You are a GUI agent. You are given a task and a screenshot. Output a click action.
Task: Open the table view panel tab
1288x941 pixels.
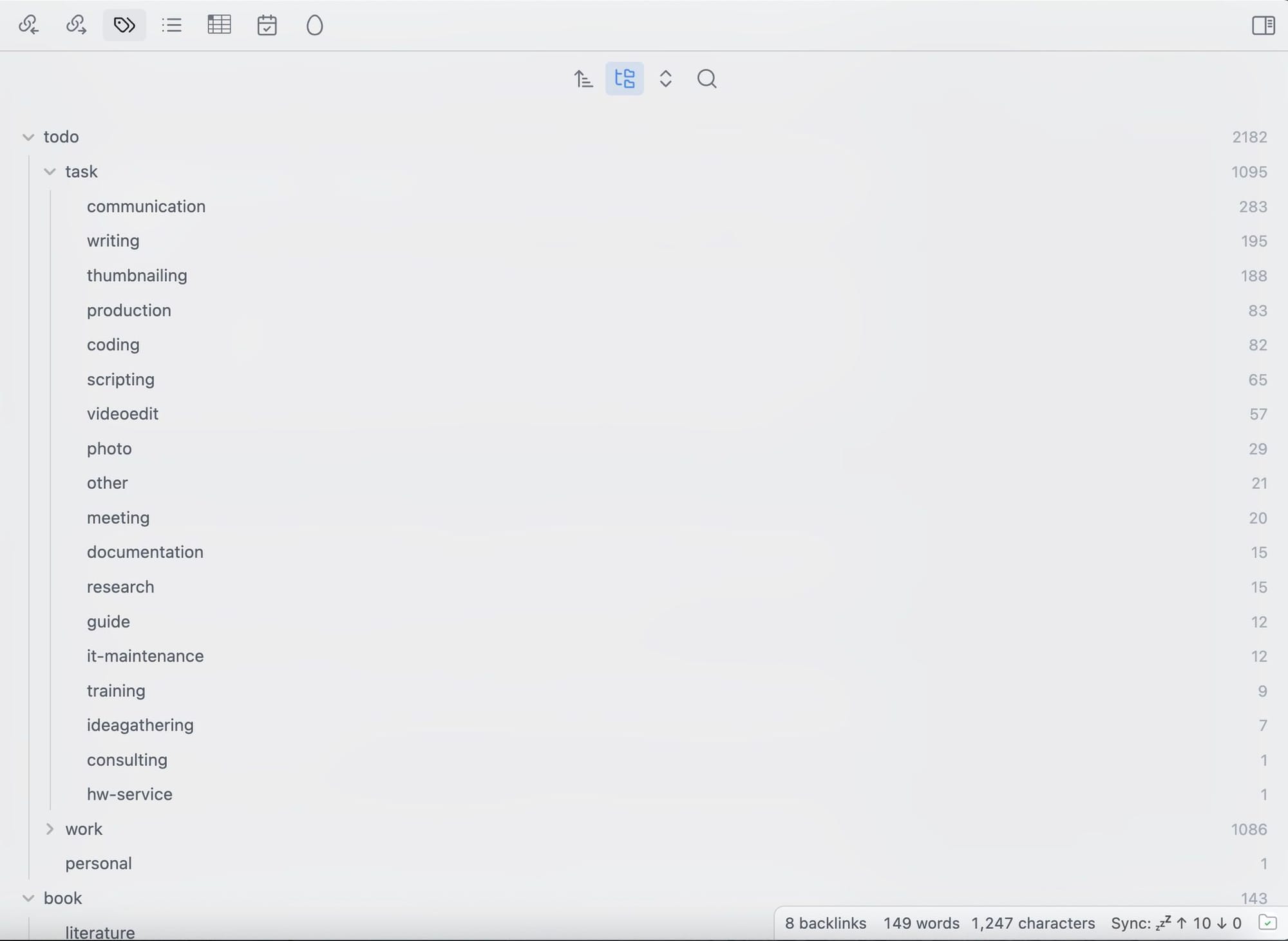coord(220,25)
